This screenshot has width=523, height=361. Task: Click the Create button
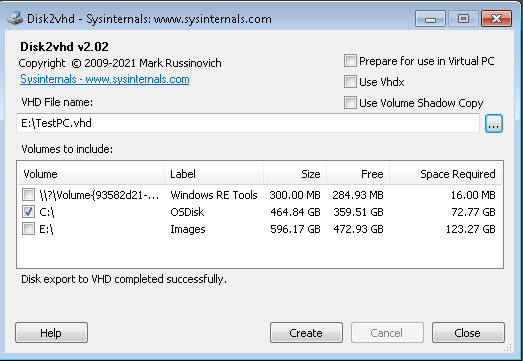(x=306, y=333)
